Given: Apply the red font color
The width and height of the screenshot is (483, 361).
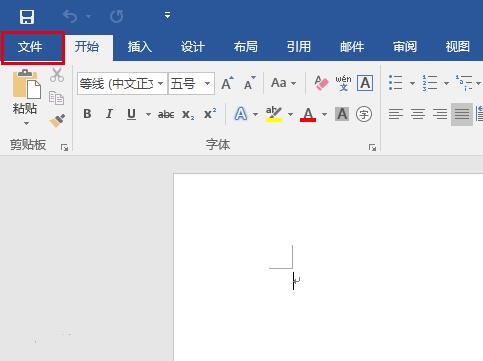Looking at the screenshot, I should click(x=308, y=114).
